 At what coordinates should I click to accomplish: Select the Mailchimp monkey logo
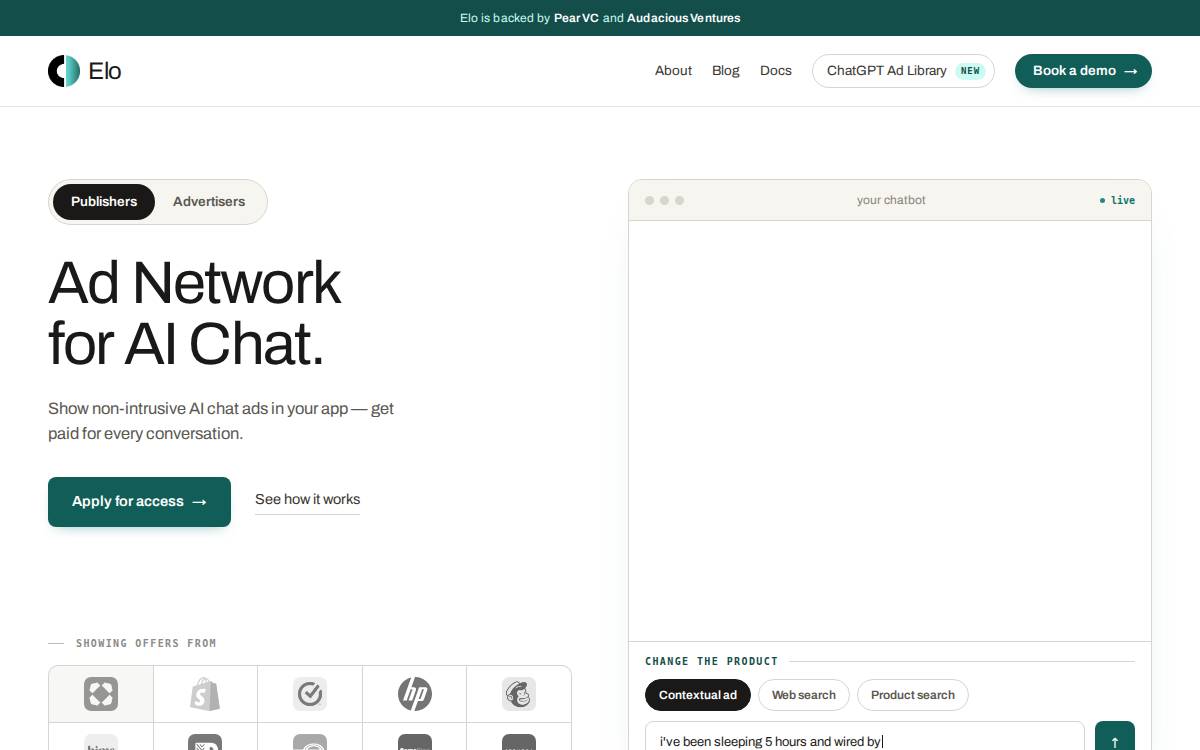(x=519, y=693)
